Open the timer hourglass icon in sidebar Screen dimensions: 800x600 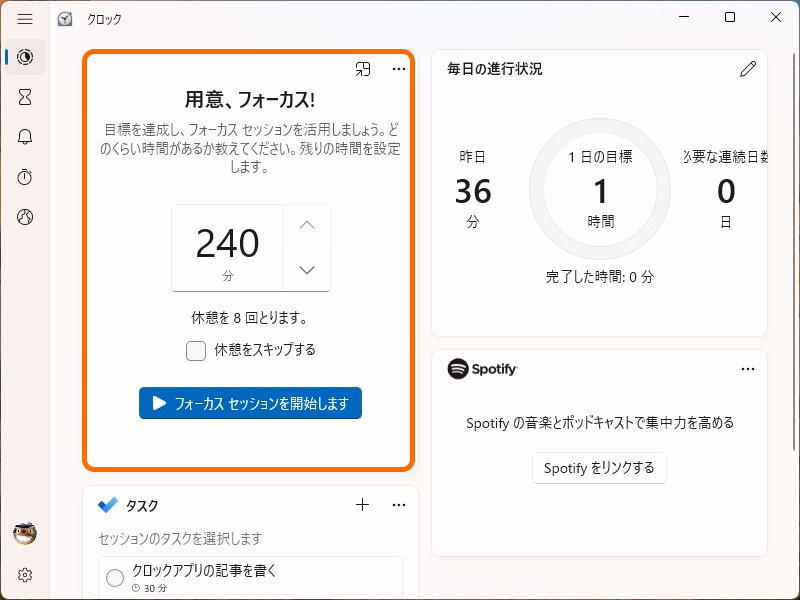click(24, 97)
